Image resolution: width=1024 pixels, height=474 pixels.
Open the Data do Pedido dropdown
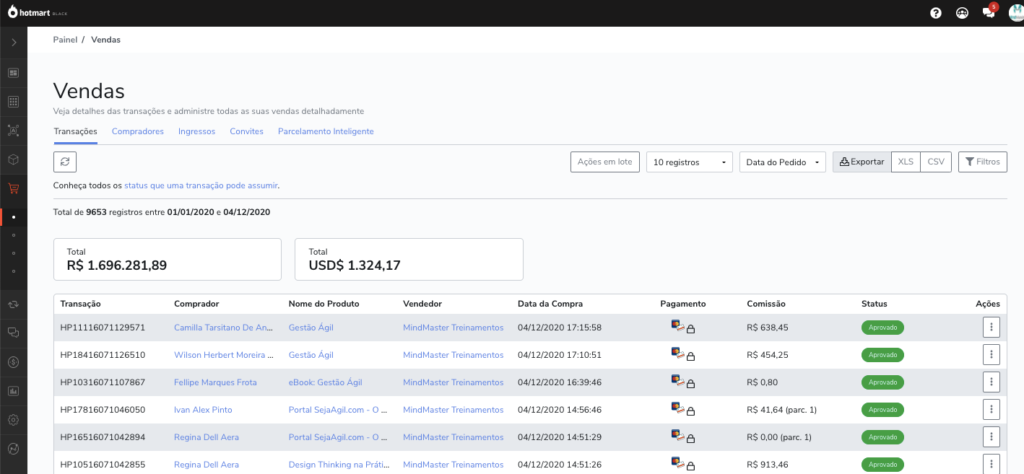[782, 162]
